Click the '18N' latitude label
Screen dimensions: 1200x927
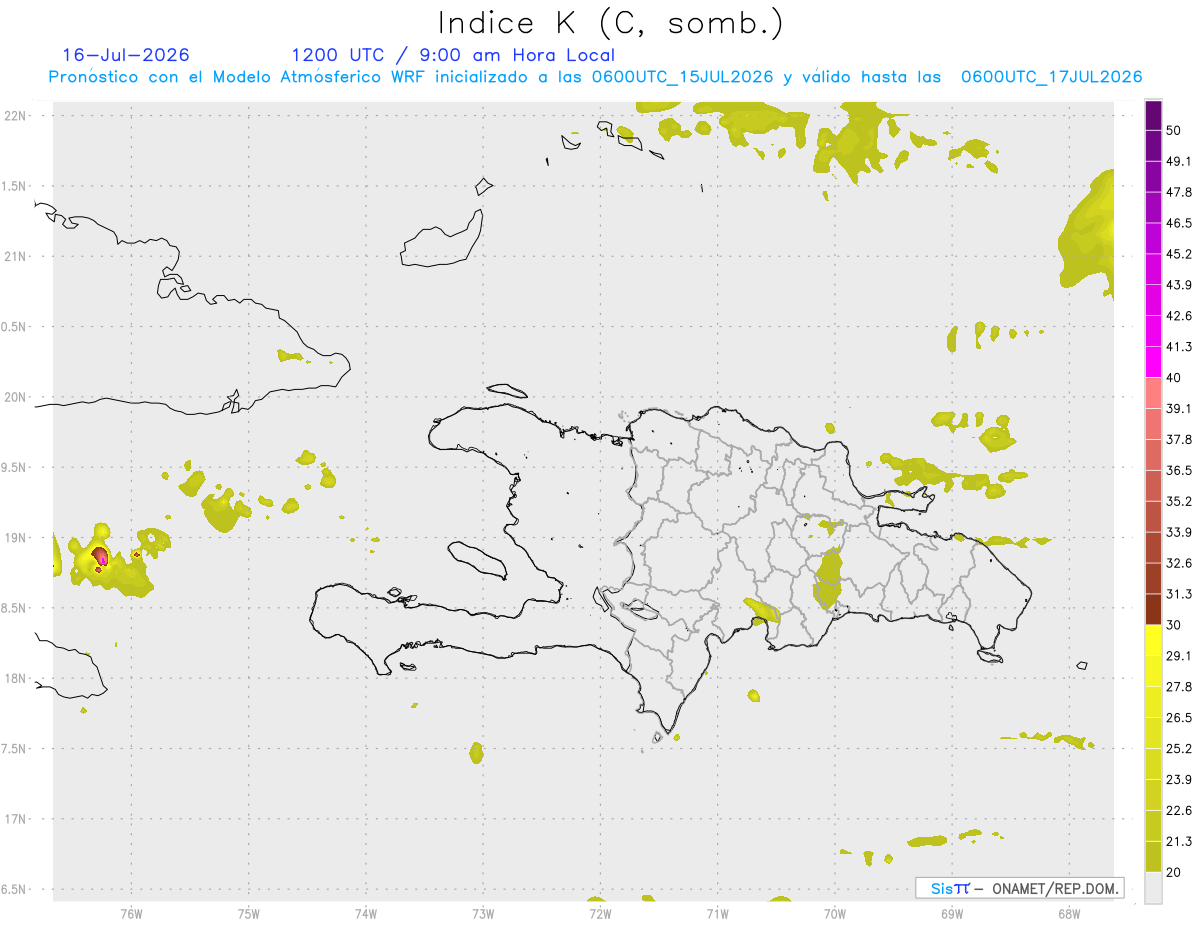(15, 678)
